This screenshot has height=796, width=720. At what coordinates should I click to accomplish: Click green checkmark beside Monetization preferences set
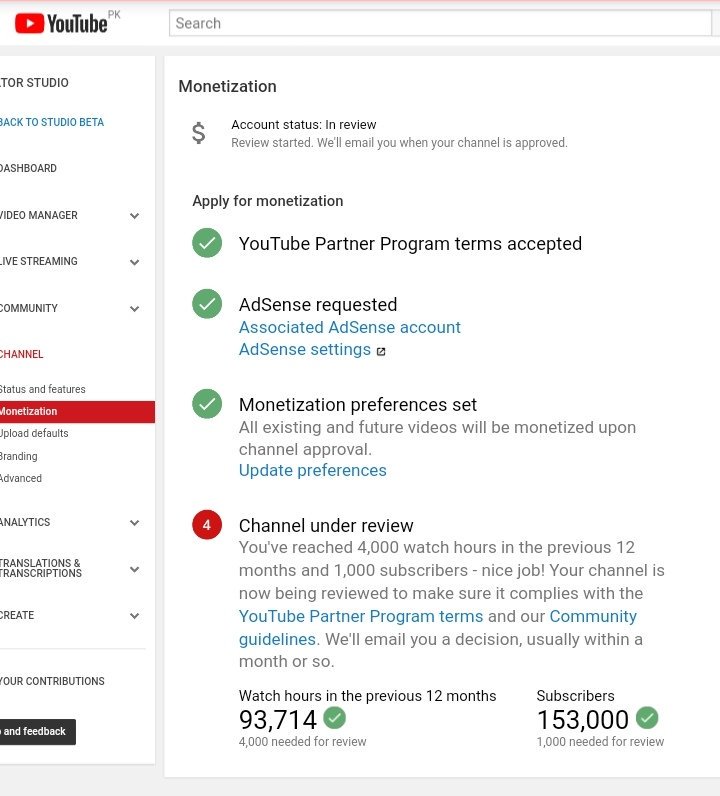(x=207, y=404)
